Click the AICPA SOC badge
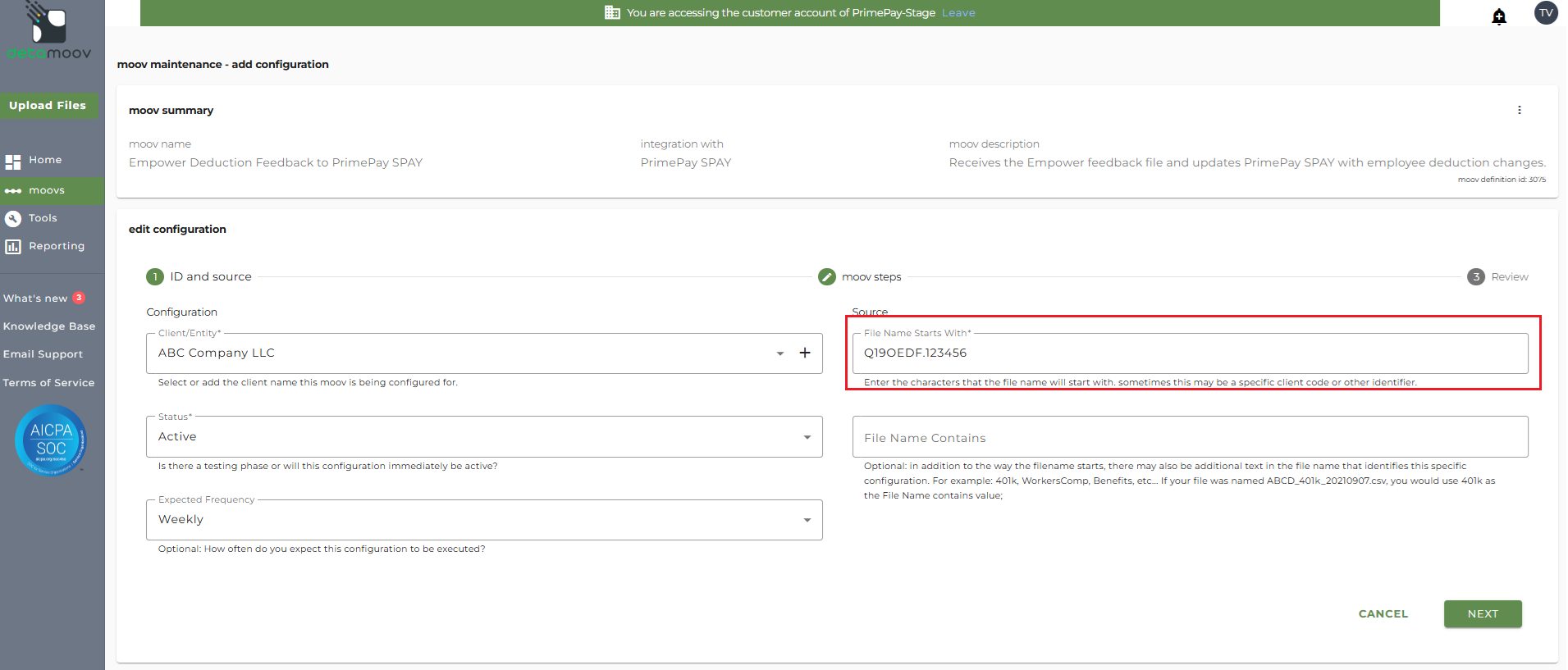This screenshot has height=670, width=1568. pyautogui.click(x=51, y=440)
